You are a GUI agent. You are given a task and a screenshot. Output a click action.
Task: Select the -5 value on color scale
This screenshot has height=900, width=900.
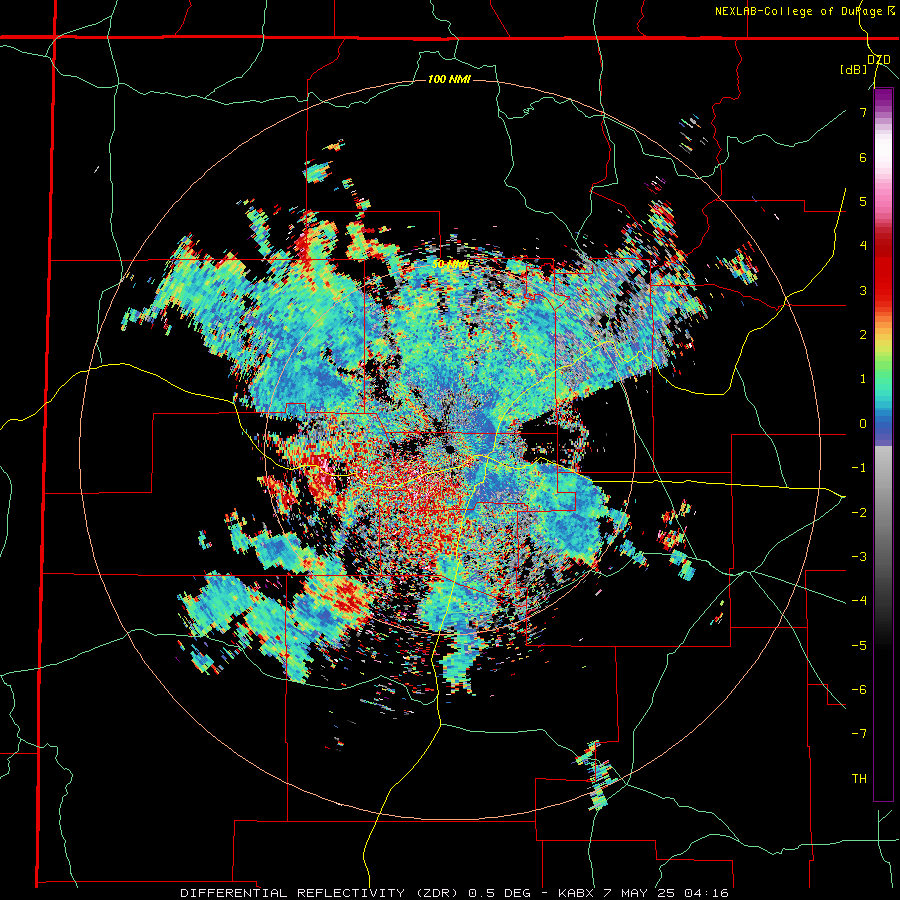pyautogui.click(x=859, y=646)
